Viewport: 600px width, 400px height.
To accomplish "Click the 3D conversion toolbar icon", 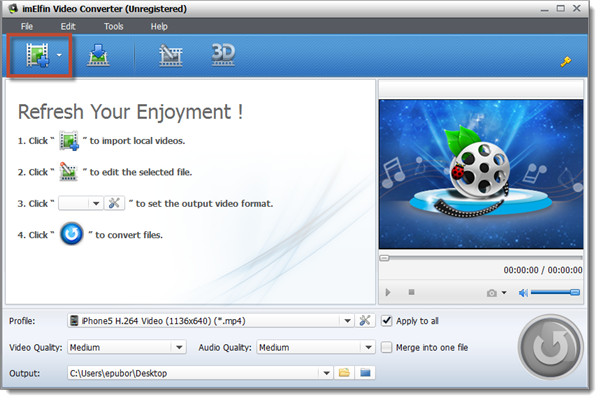I will 223,55.
